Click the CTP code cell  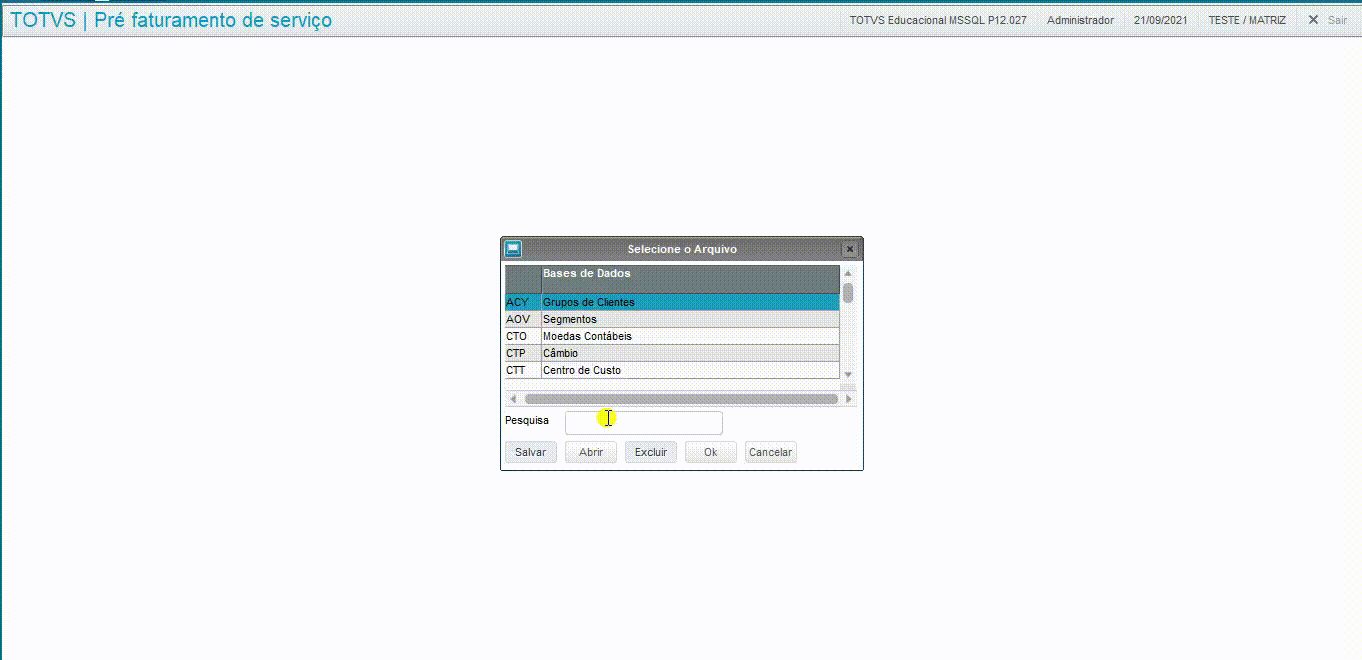523,353
